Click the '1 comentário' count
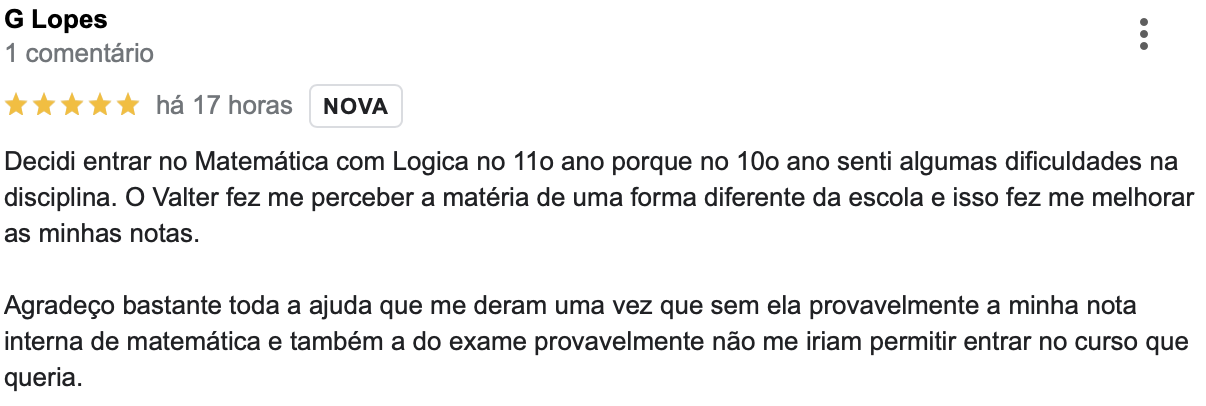 79,53
